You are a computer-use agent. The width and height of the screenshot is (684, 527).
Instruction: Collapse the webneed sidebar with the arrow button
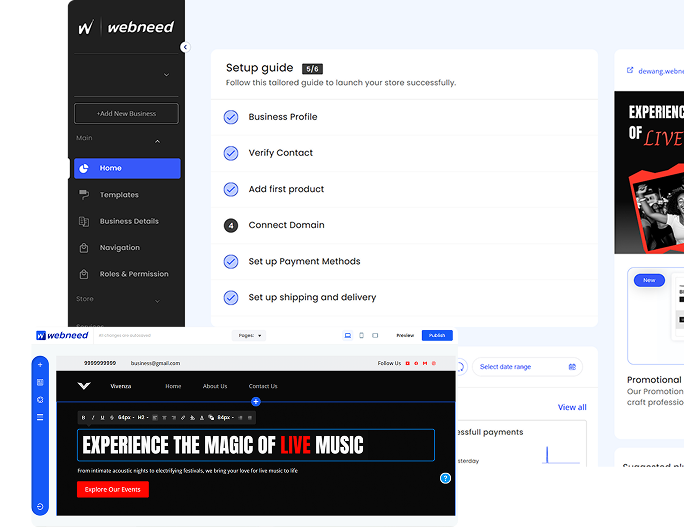click(x=185, y=47)
